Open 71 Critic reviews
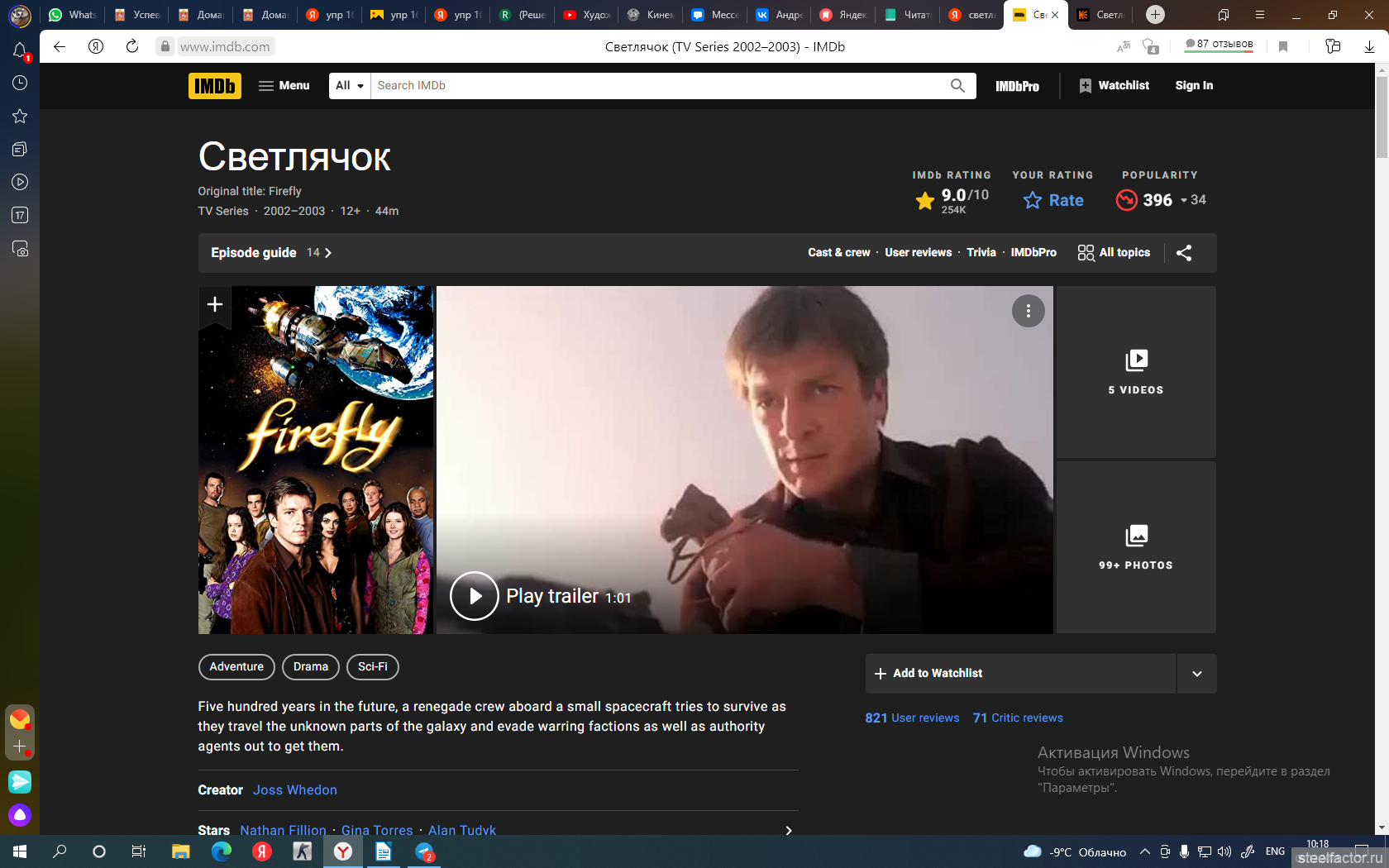The image size is (1389, 868). [1018, 718]
